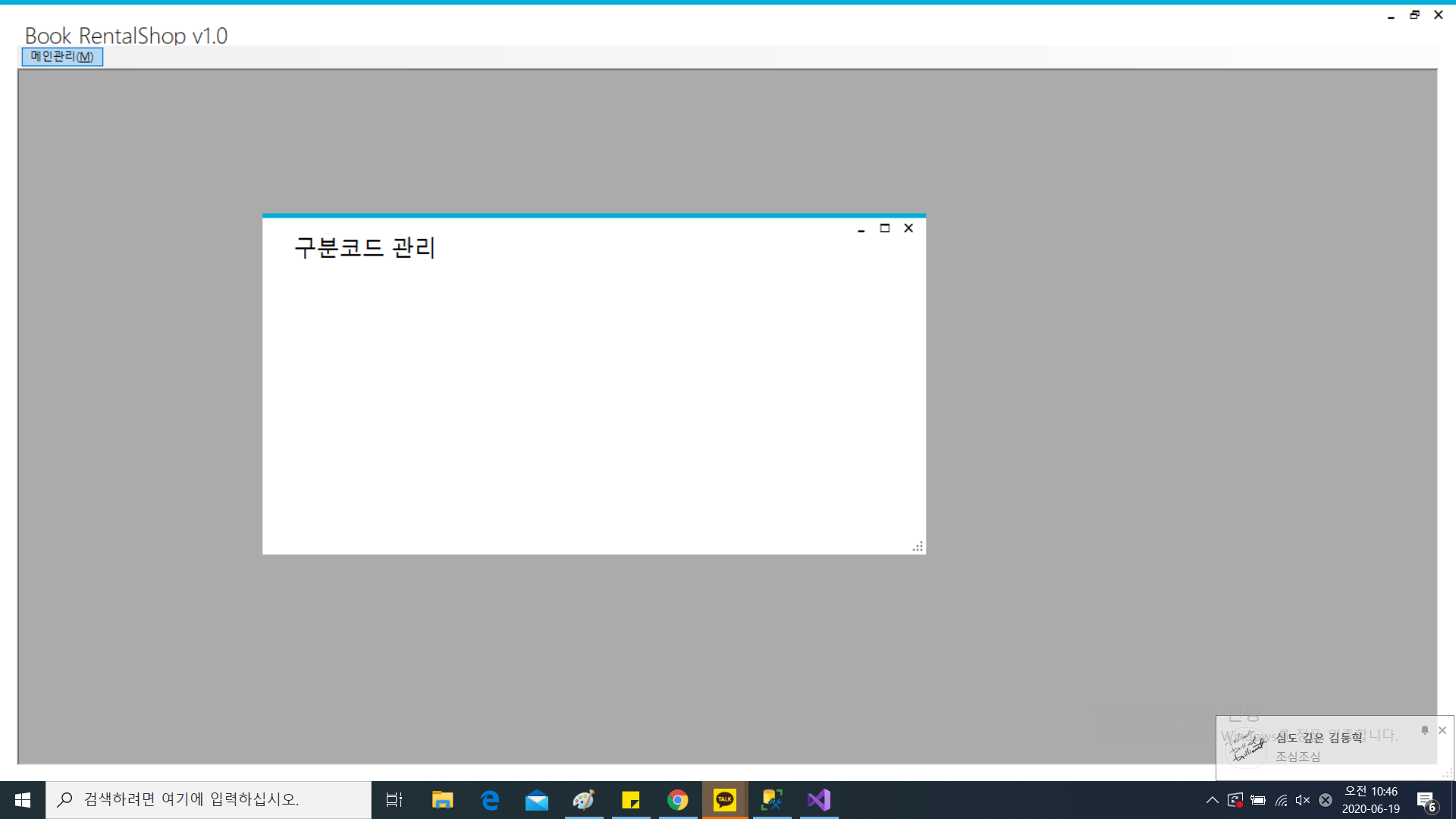This screenshot has width=1456, height=819.
Task: Launch Visual Studio from the taskbar
Action: click(x=819, y=800)
